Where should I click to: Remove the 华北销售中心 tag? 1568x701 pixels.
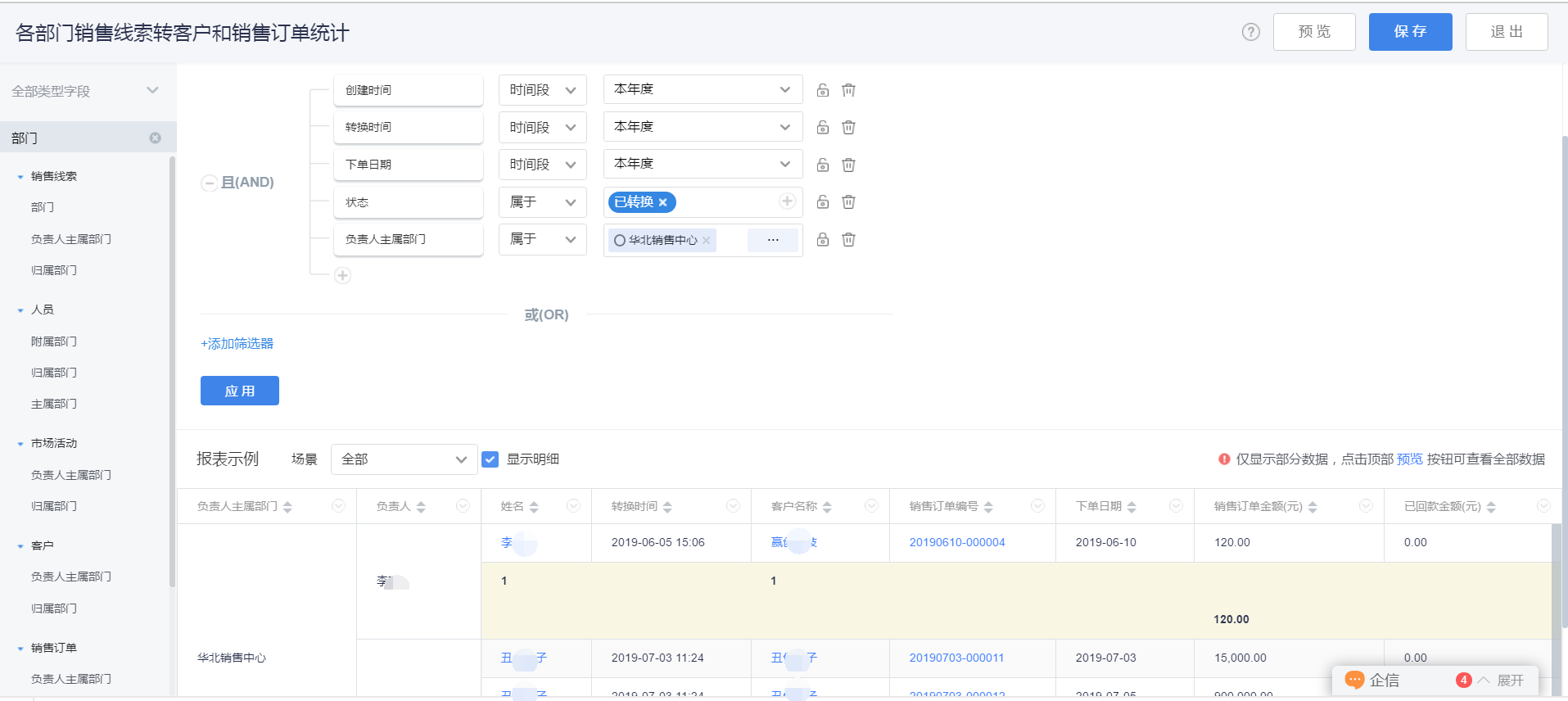[706, 240]
